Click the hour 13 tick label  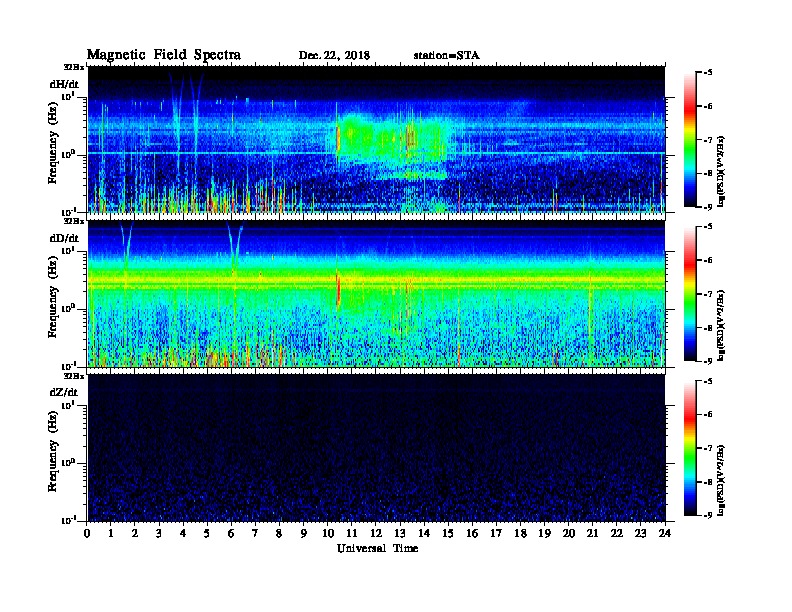click(x=400, y=534)
